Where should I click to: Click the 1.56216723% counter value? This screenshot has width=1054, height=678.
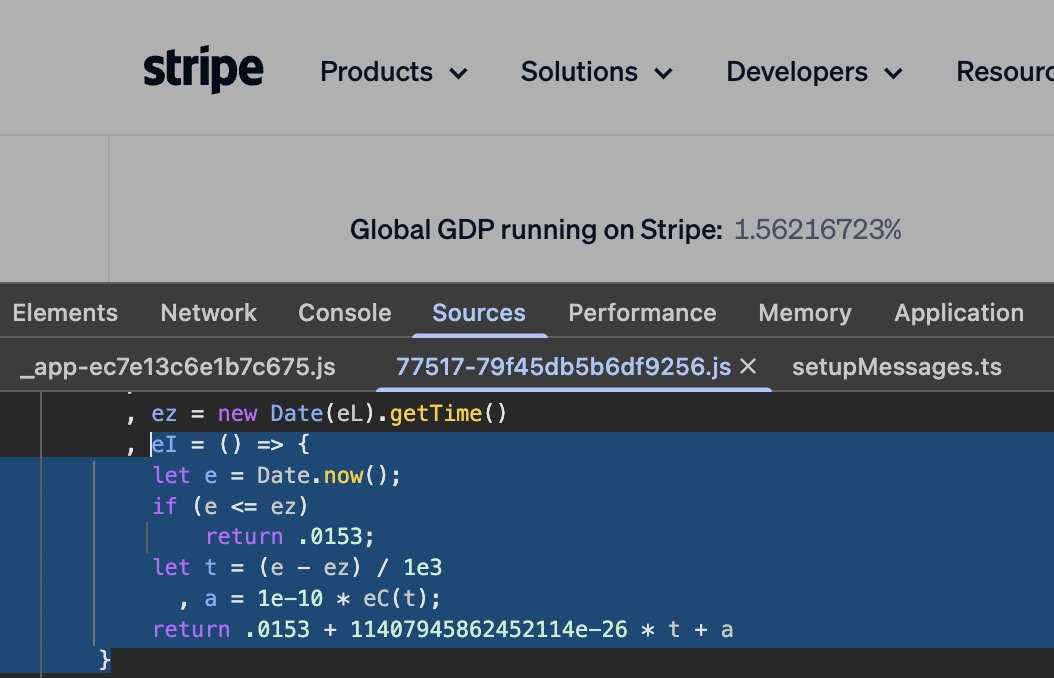817,230
